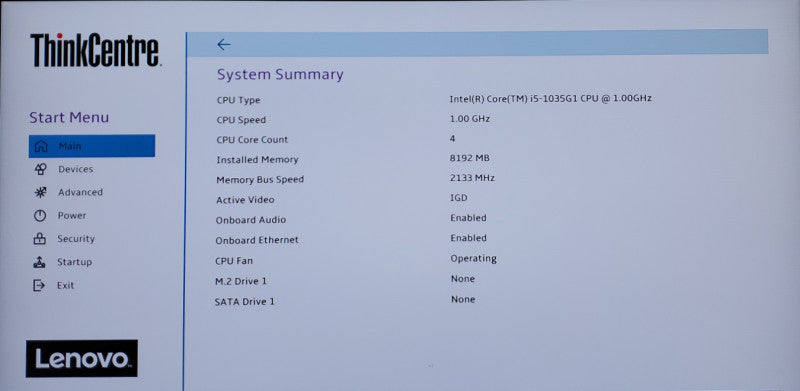Select the CPU Core Count label
This screenshot has width=800, height=391.
pyautogui.click(x=252, y=140)
